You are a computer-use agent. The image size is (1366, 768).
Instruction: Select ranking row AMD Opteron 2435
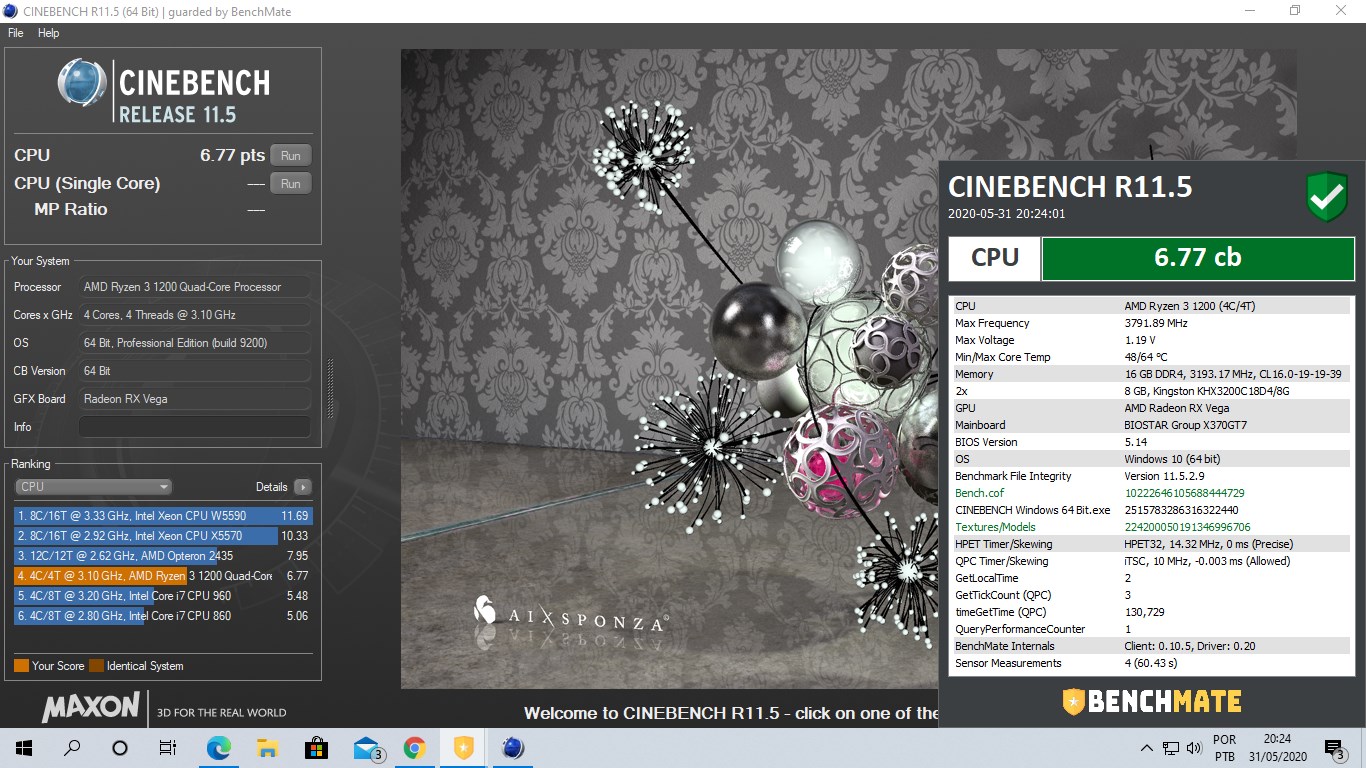163,556
